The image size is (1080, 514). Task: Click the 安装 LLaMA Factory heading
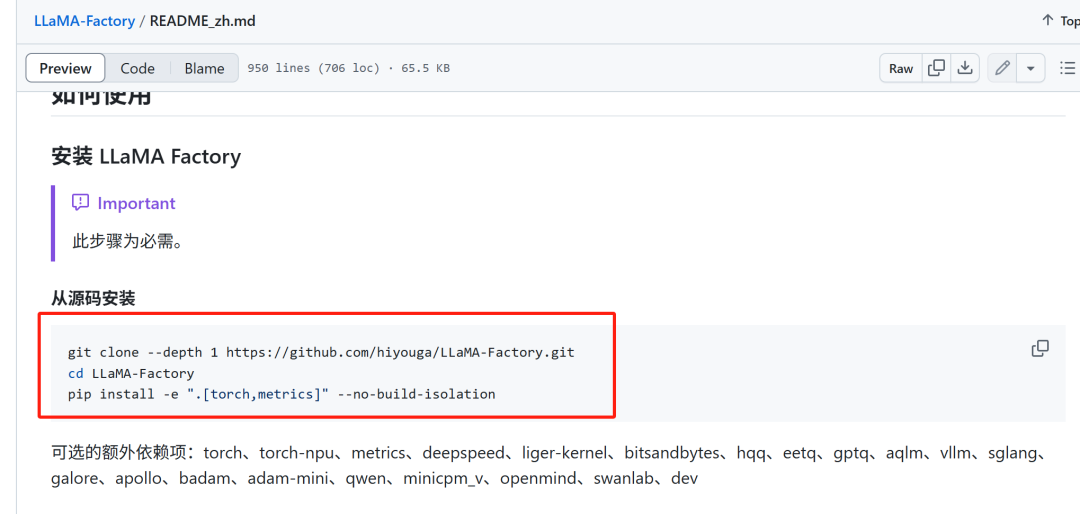pos(146,156)
